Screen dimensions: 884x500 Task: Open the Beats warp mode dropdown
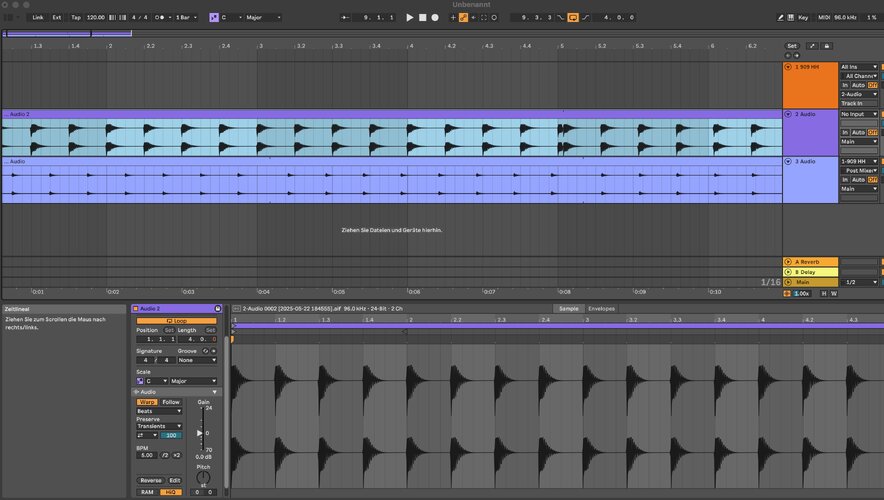tap(159, 411)
